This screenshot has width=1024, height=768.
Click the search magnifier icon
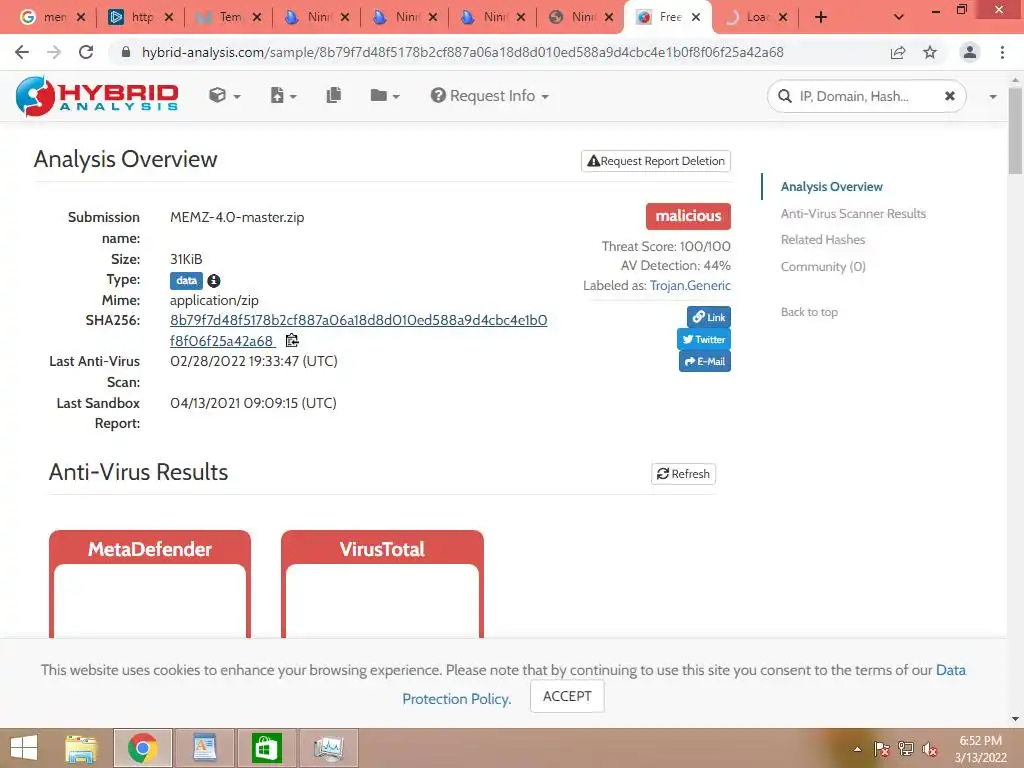coord(784,96)
